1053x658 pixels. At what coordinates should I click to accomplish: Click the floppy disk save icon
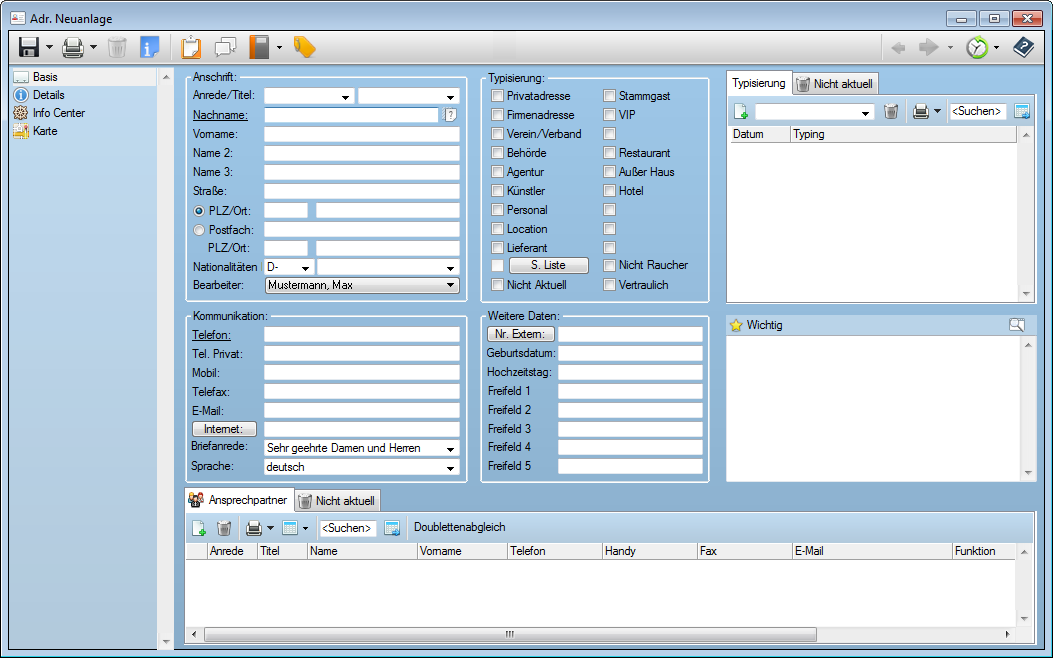point(29,47)
